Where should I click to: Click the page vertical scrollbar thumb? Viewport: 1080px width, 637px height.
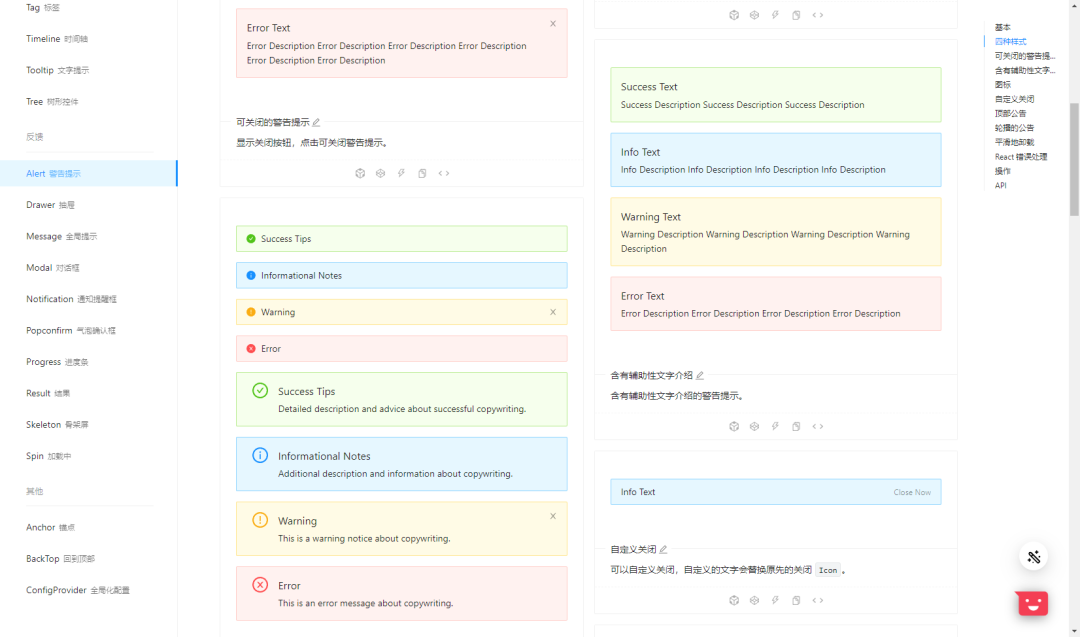[1074, 160]
